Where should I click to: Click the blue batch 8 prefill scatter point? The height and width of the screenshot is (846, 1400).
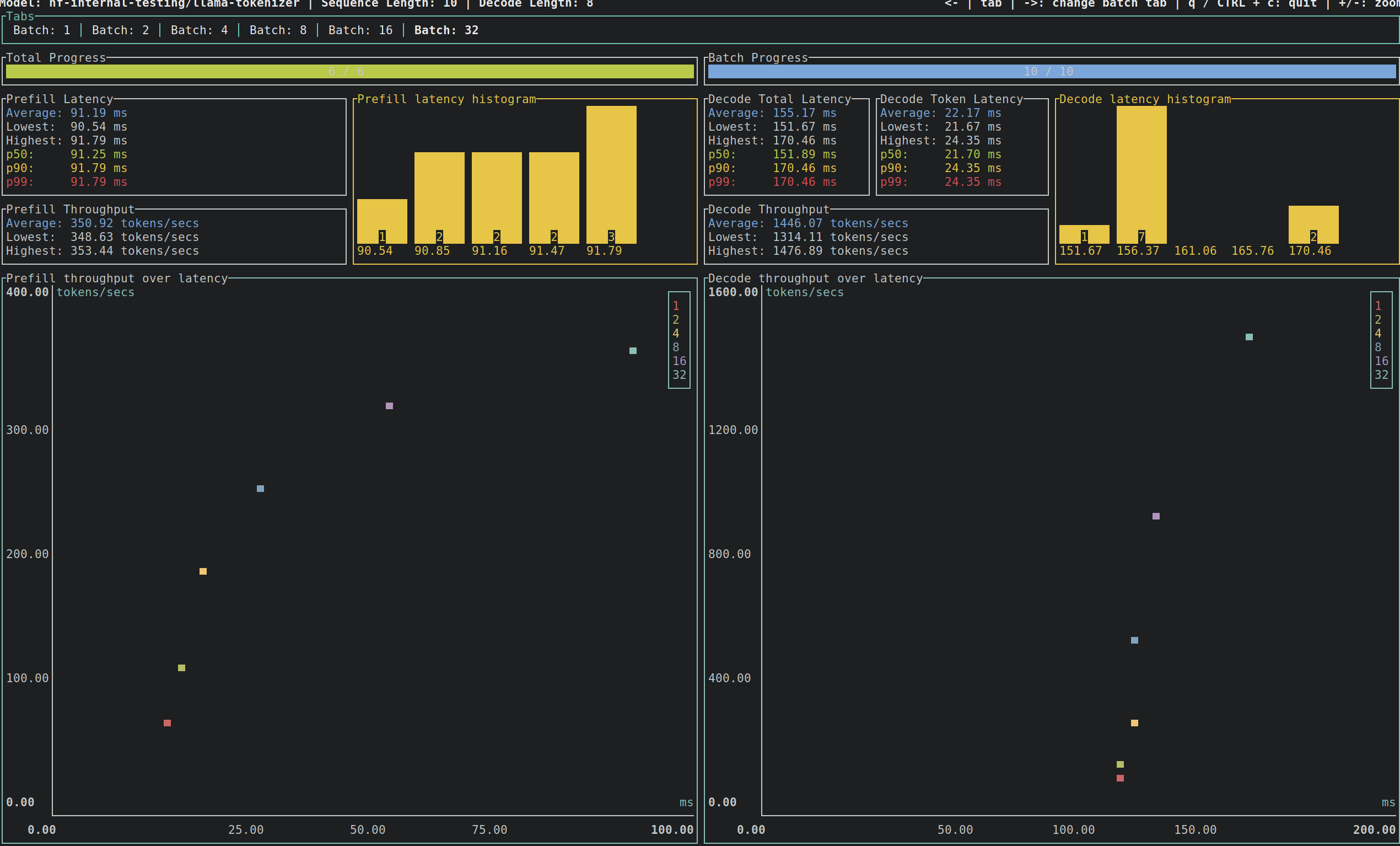coord(260,489)
